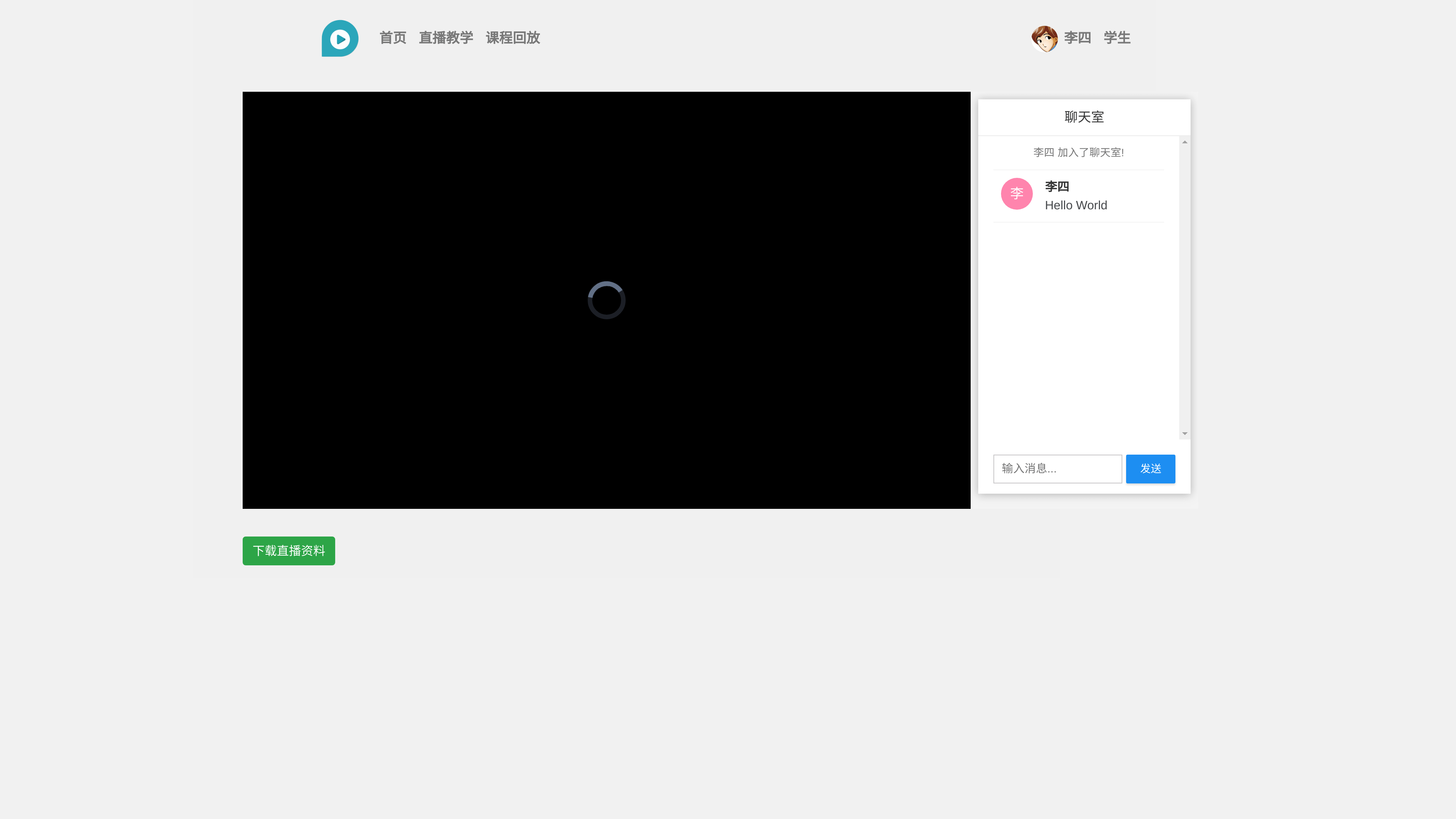The height and width of the screenshot is (819, 1456).
Task: Focus the 输入消息 text field
Action: tap(1057, 469)
